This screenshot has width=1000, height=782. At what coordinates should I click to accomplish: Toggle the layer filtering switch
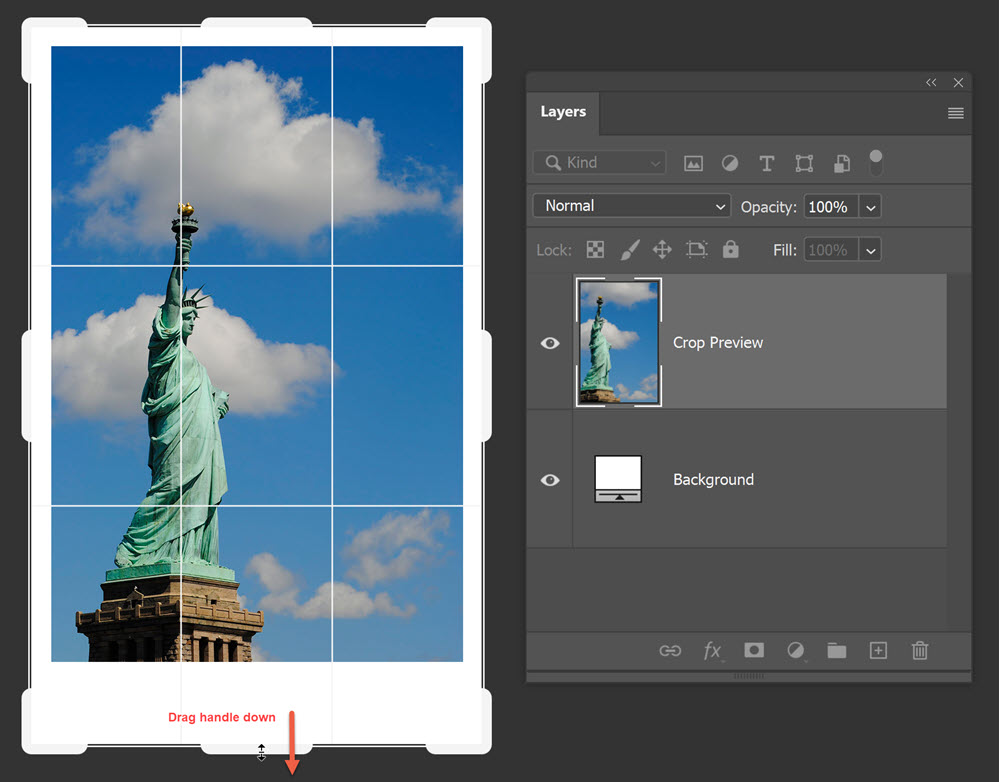(876, 163)
